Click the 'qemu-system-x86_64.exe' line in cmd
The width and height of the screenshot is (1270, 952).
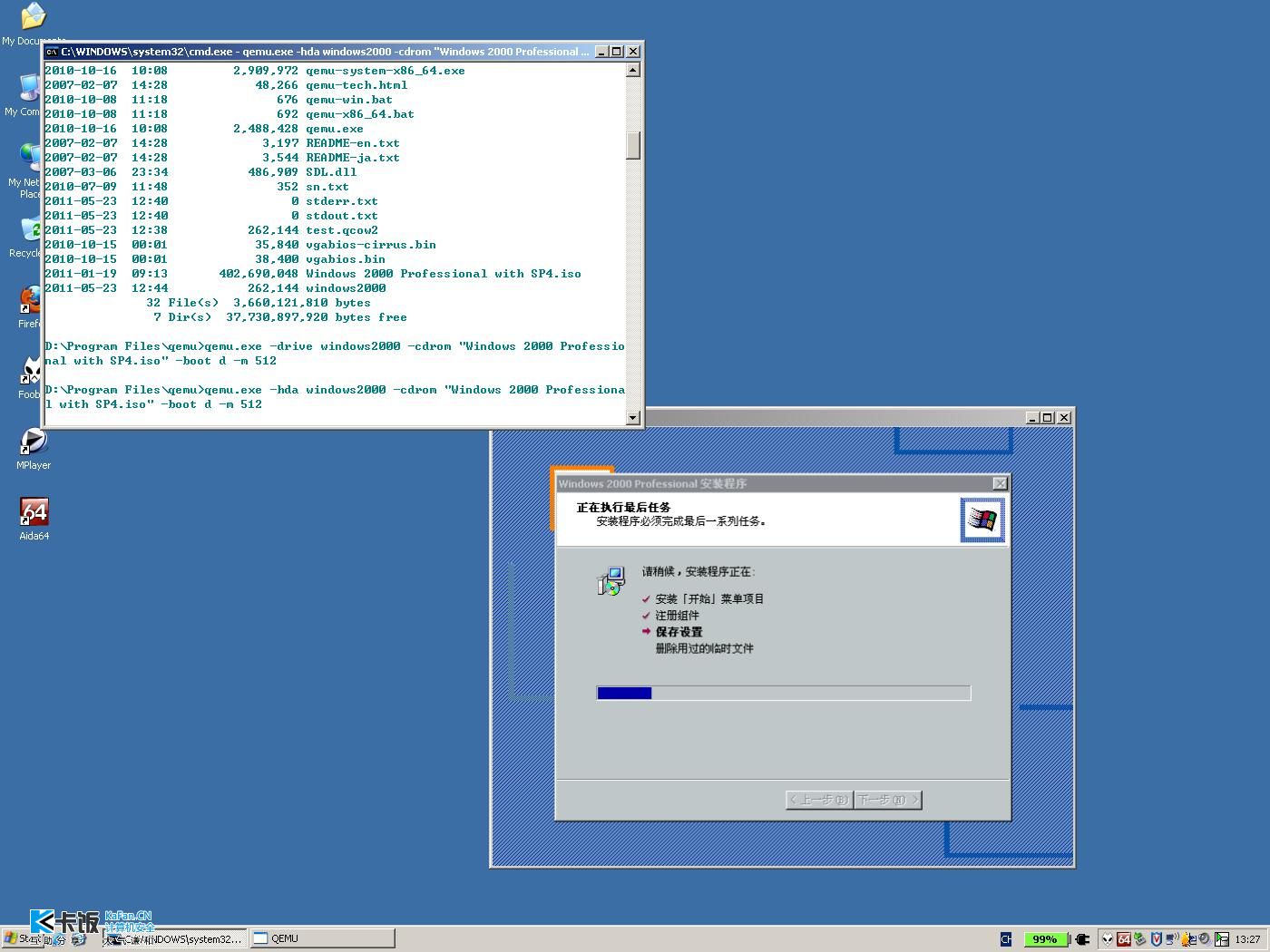[255, 71]
